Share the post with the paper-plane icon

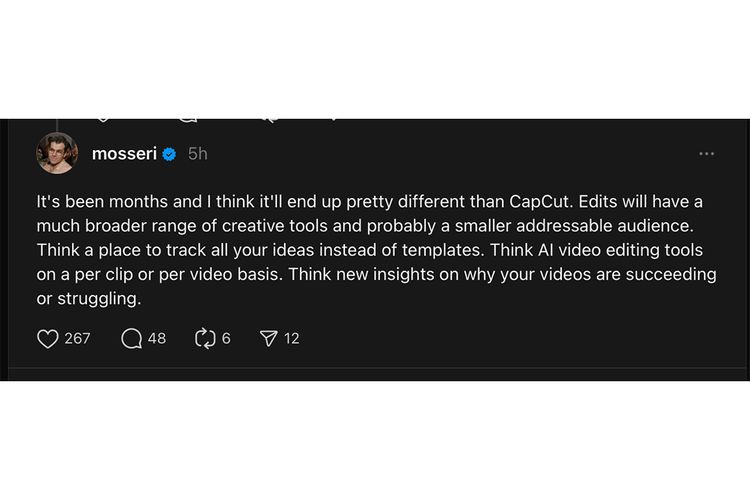268,339
